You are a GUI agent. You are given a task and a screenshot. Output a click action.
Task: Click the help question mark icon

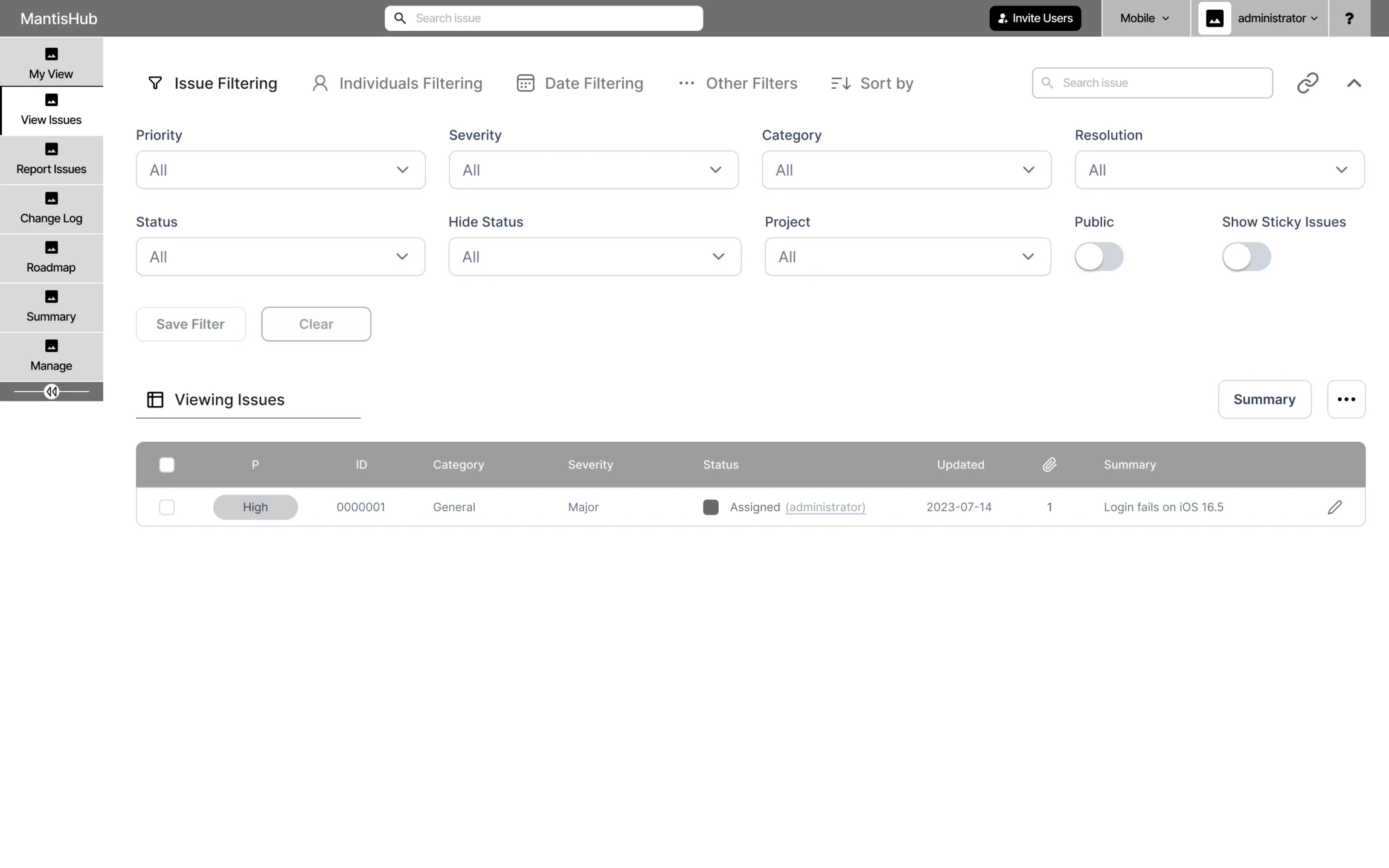click(x=1349, y=18)
